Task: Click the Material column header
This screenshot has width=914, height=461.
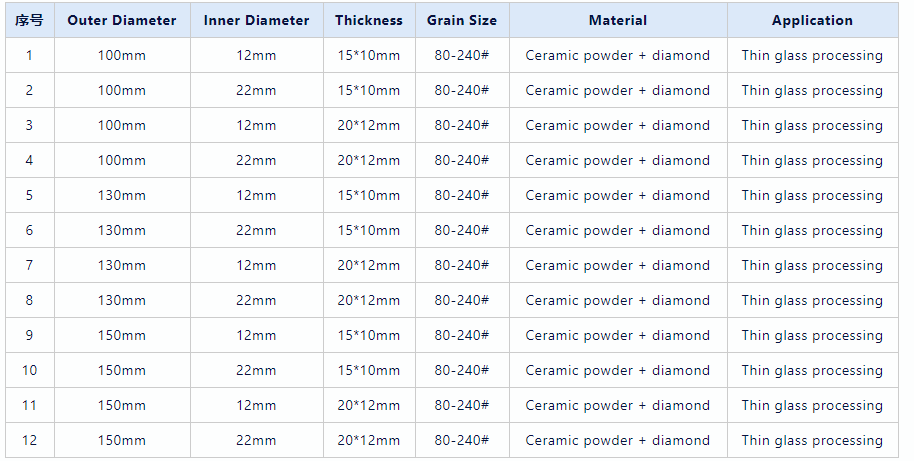Action: coord(617,20)
